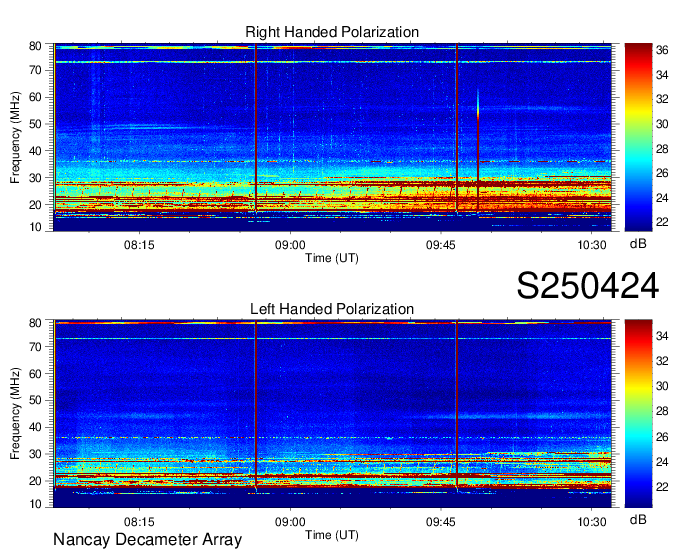Click "Time (UT)" label under Left Handed plot
The height and width of the screenshot is (552, 680).
point(332,535)
